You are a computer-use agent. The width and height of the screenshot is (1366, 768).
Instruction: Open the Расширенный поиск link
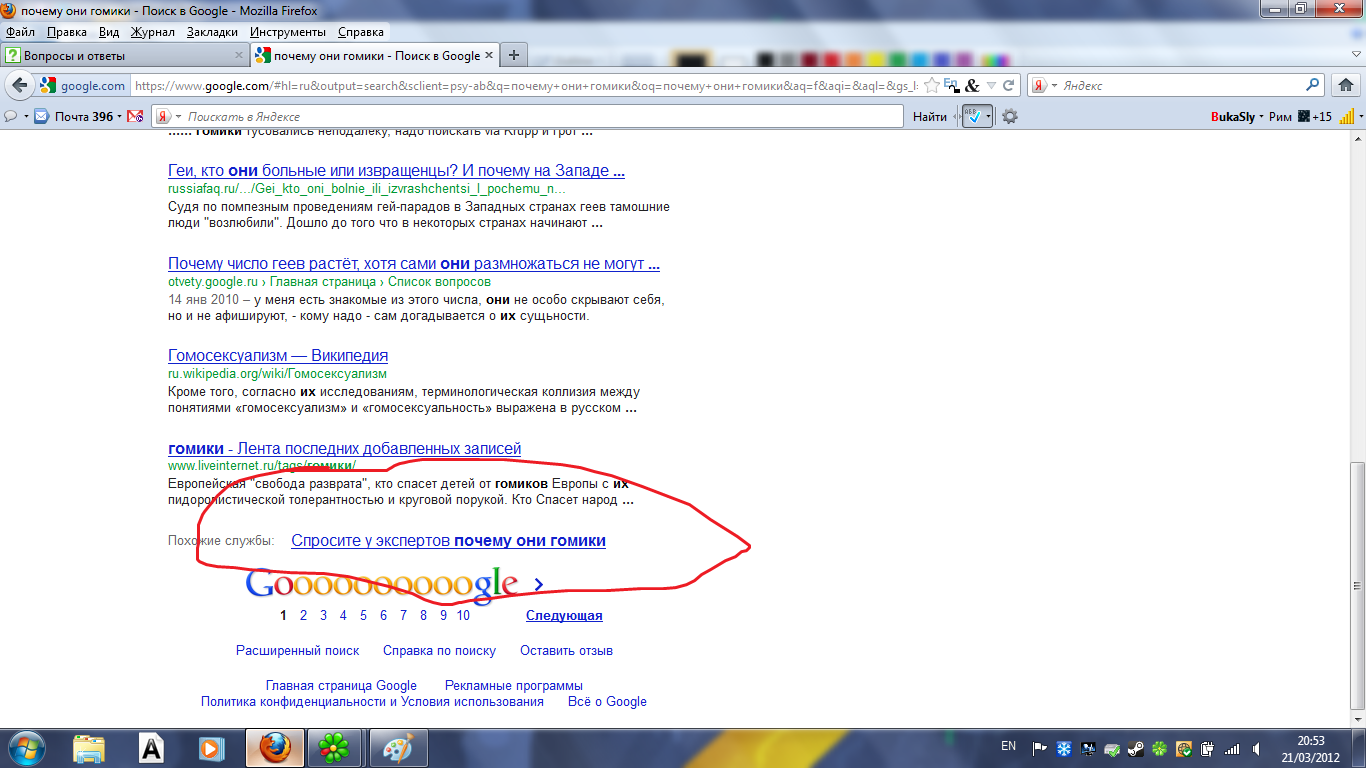pyautogui.click(x=298, y=651)
